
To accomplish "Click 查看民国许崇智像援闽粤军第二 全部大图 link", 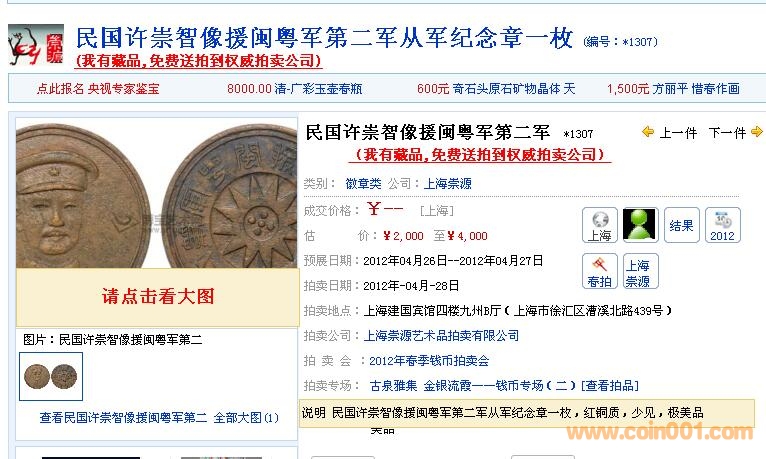I will (x=159, y=418).
